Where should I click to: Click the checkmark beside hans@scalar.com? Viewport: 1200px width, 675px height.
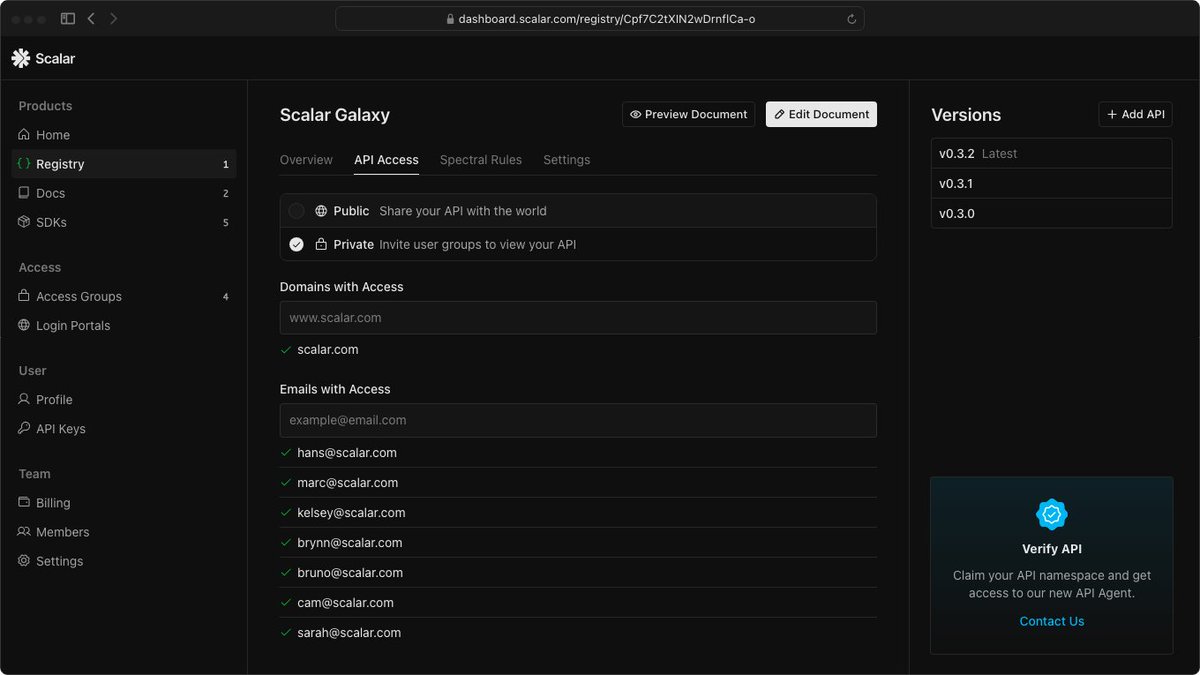[286, 453]
